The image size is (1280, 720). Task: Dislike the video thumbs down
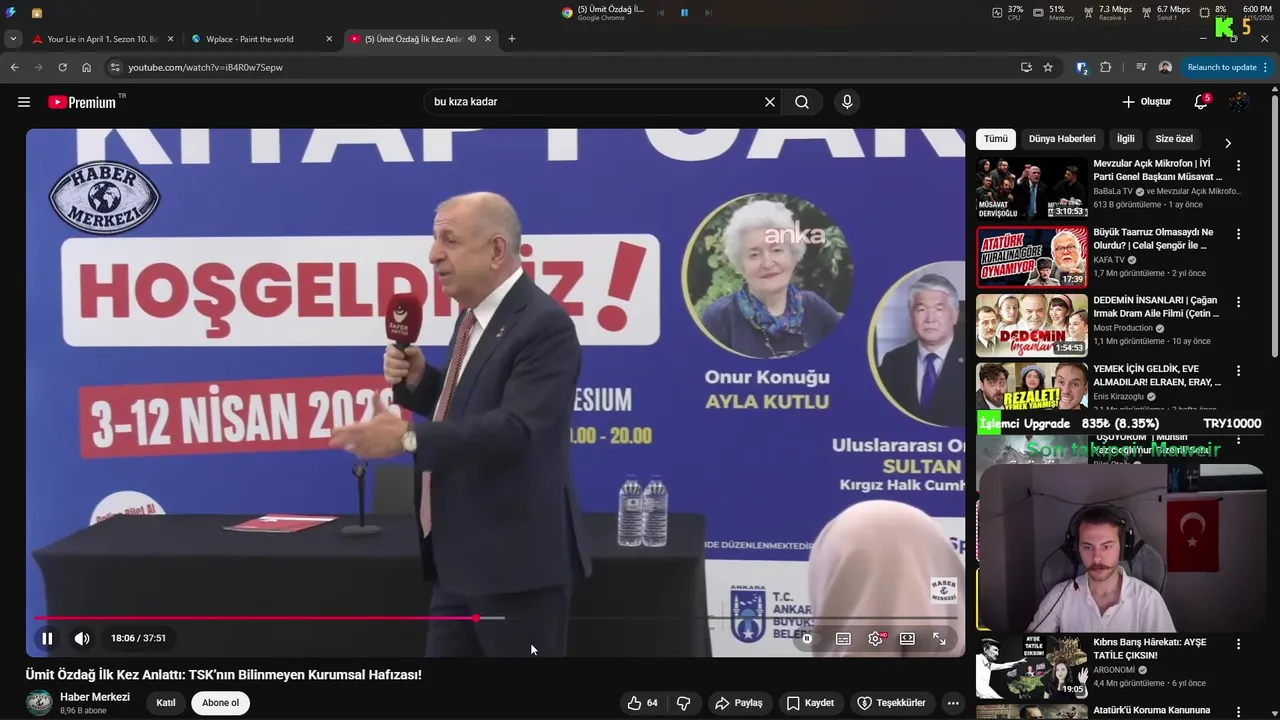(x=684, y=703)
